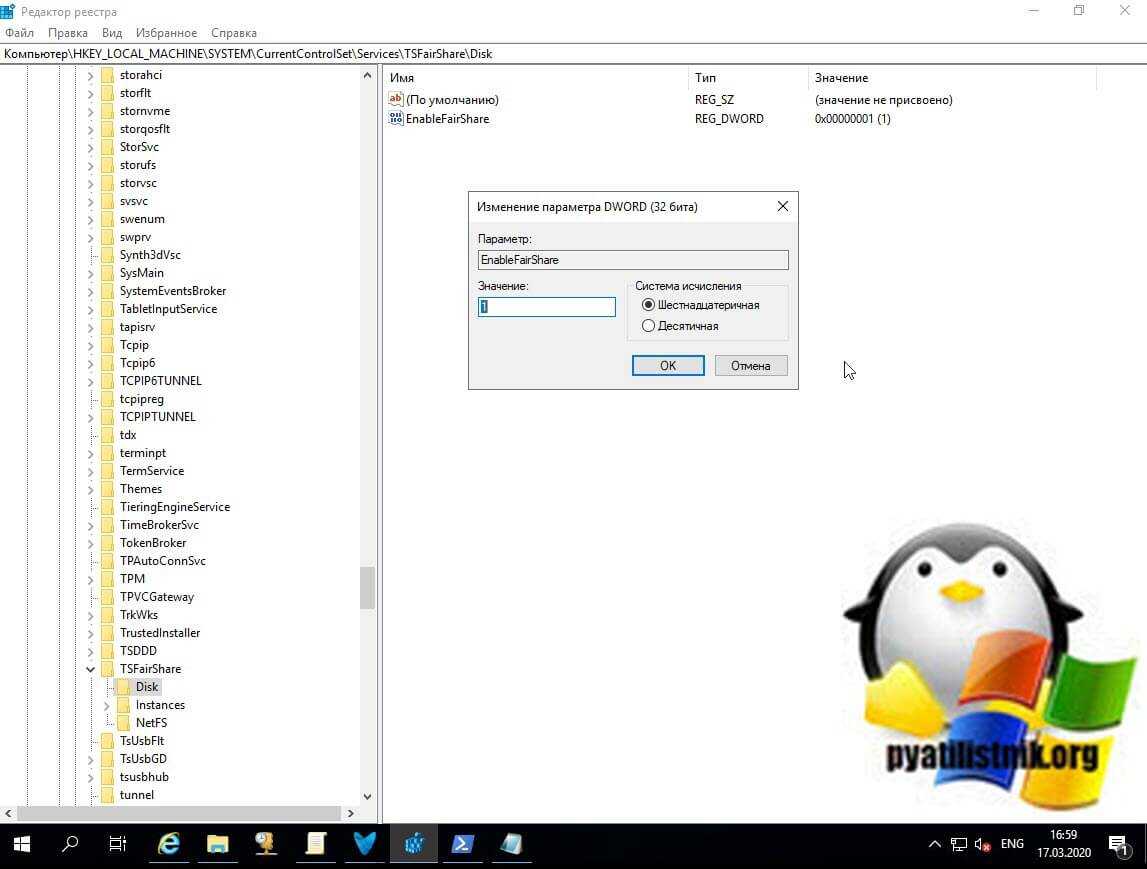The height and width of the screenshot is (869, 1147).
Task: Select the Десятичная radio button
Action: (x=649, y=326)
